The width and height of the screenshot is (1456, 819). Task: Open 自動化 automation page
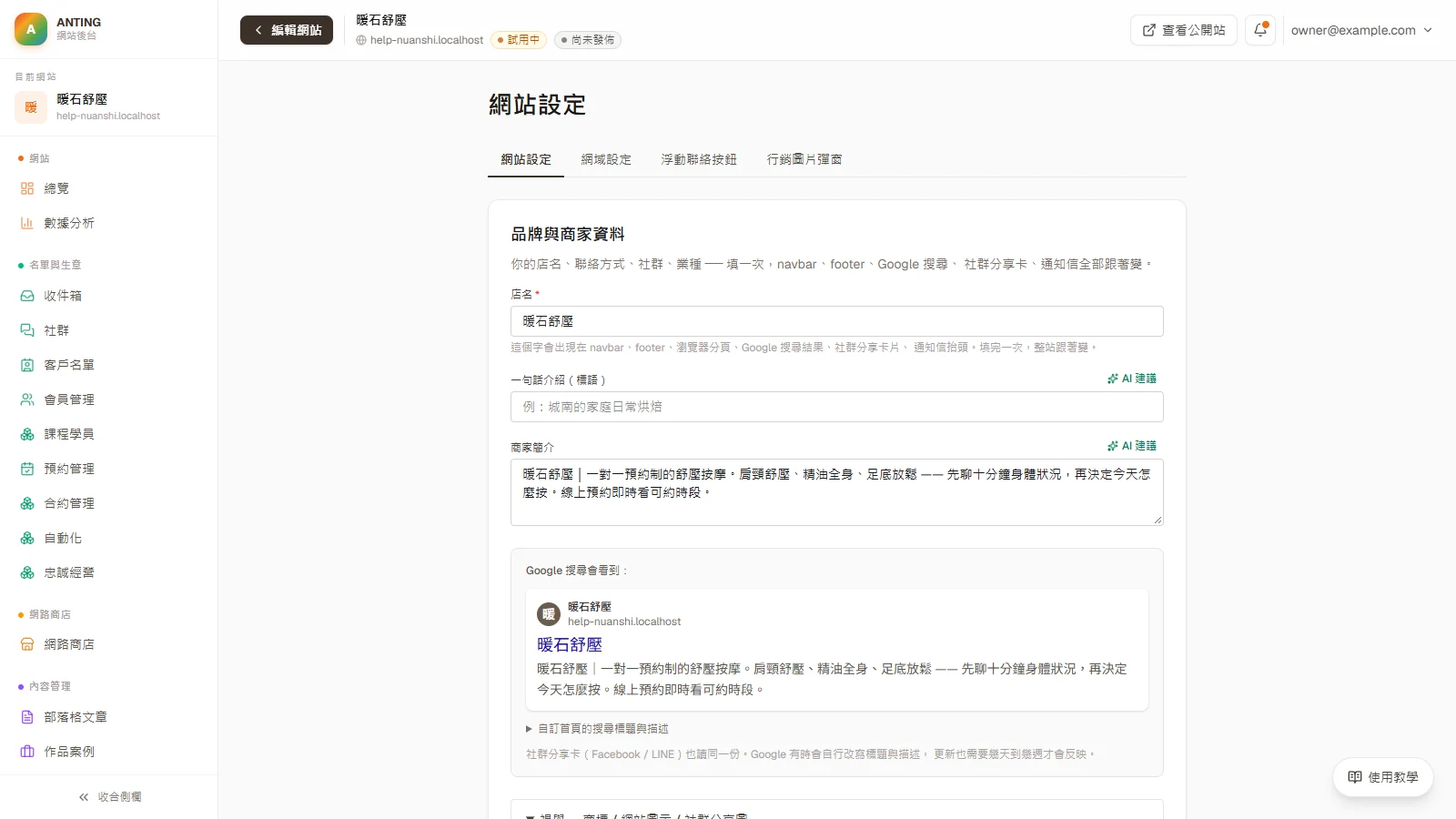click(108, 538)
